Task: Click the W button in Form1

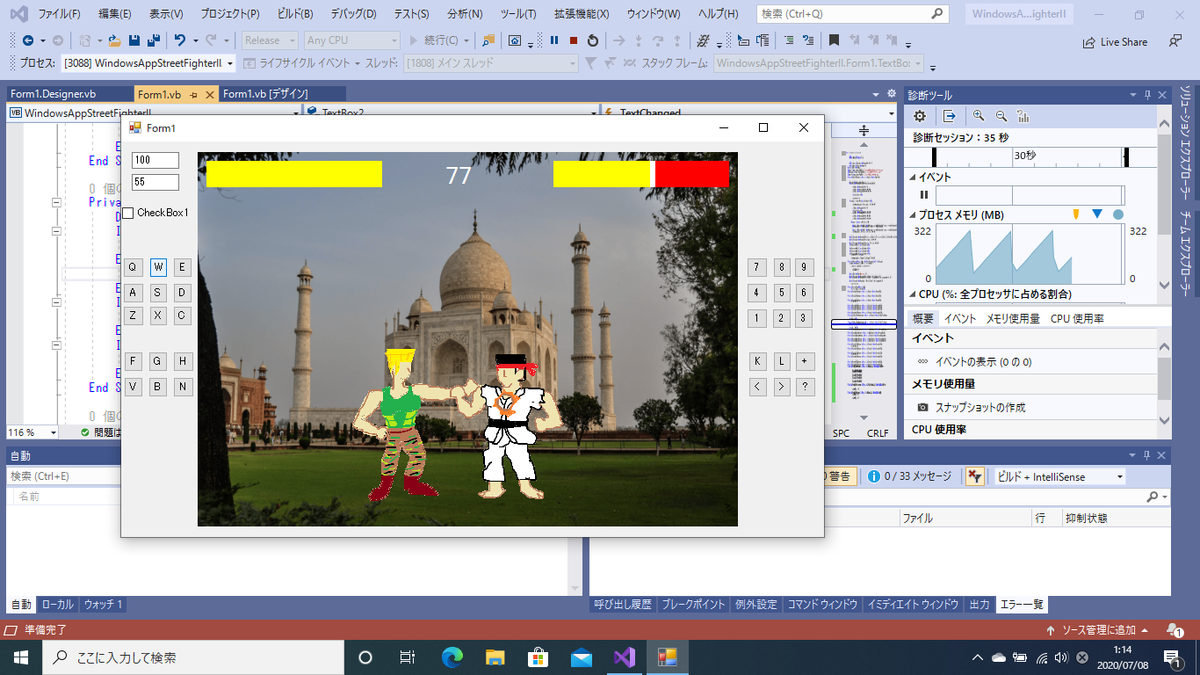Action: [159, 267]
